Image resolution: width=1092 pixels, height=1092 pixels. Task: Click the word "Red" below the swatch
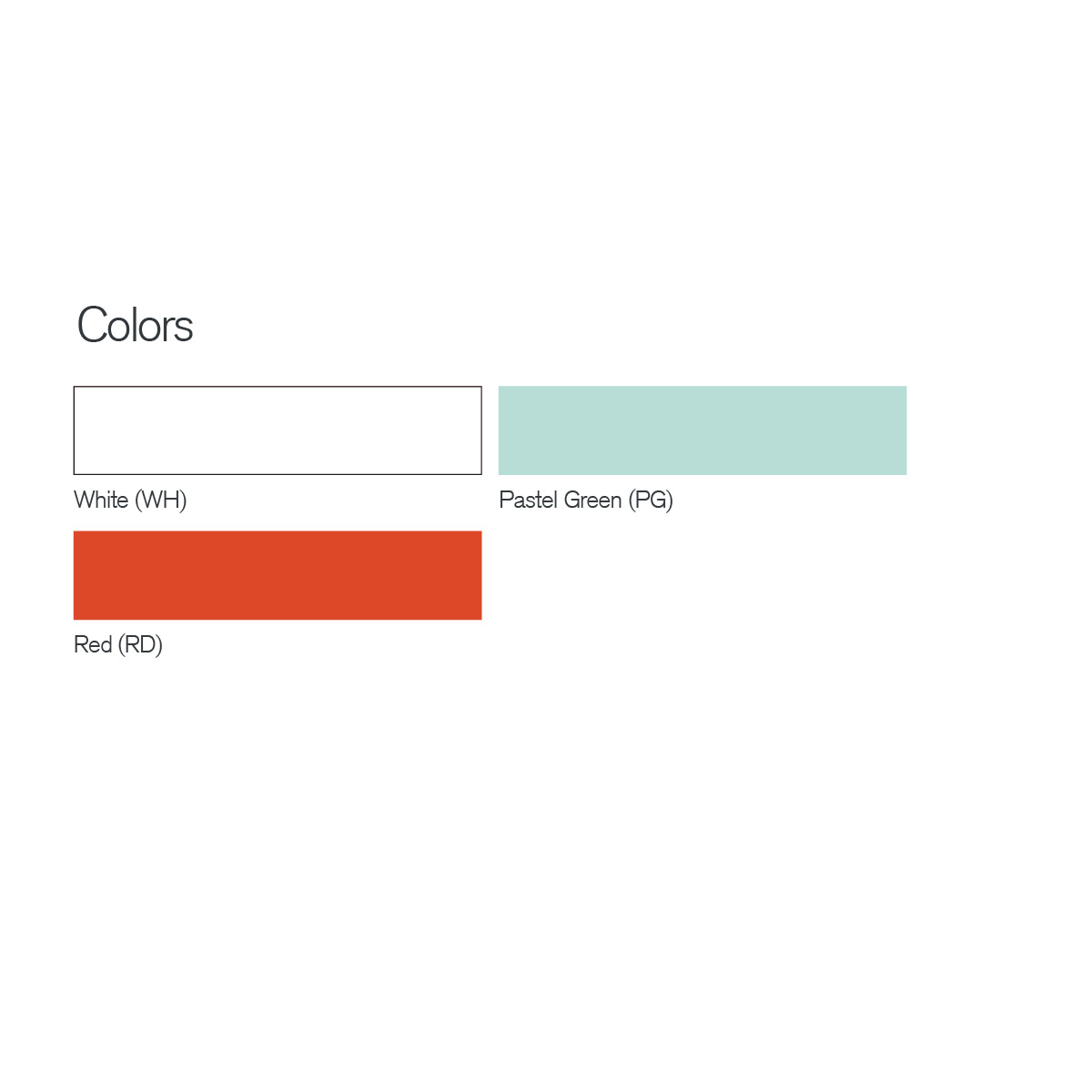click(93, 644)
